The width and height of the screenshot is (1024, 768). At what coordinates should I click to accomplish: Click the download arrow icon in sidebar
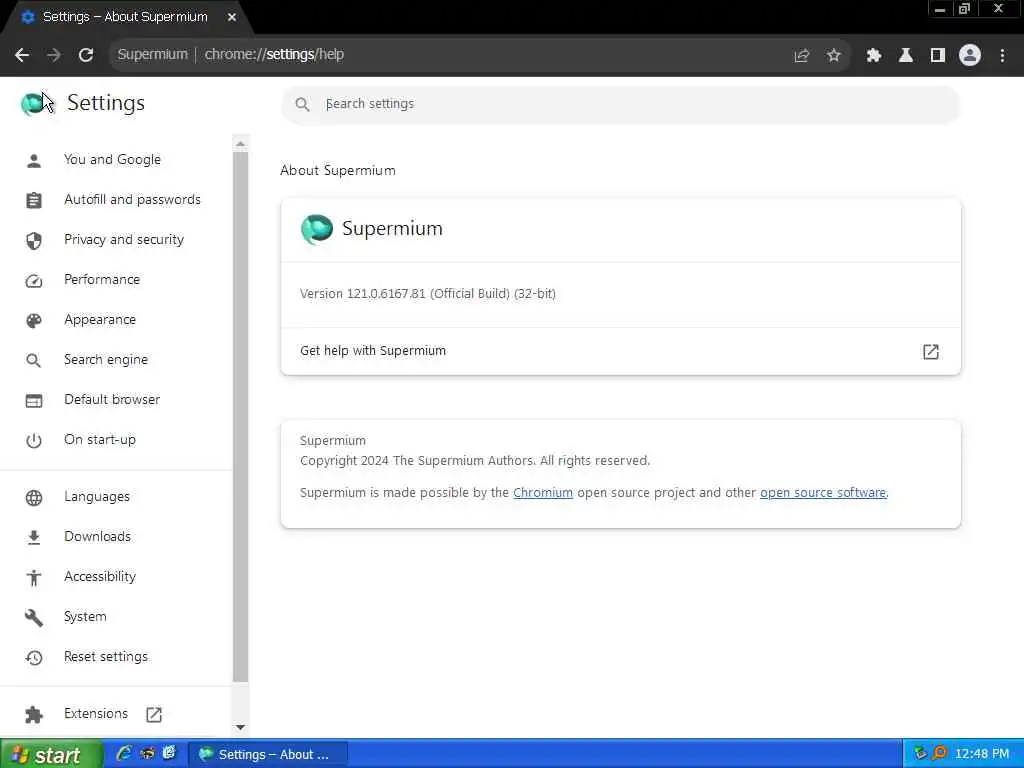coord(34,537)
